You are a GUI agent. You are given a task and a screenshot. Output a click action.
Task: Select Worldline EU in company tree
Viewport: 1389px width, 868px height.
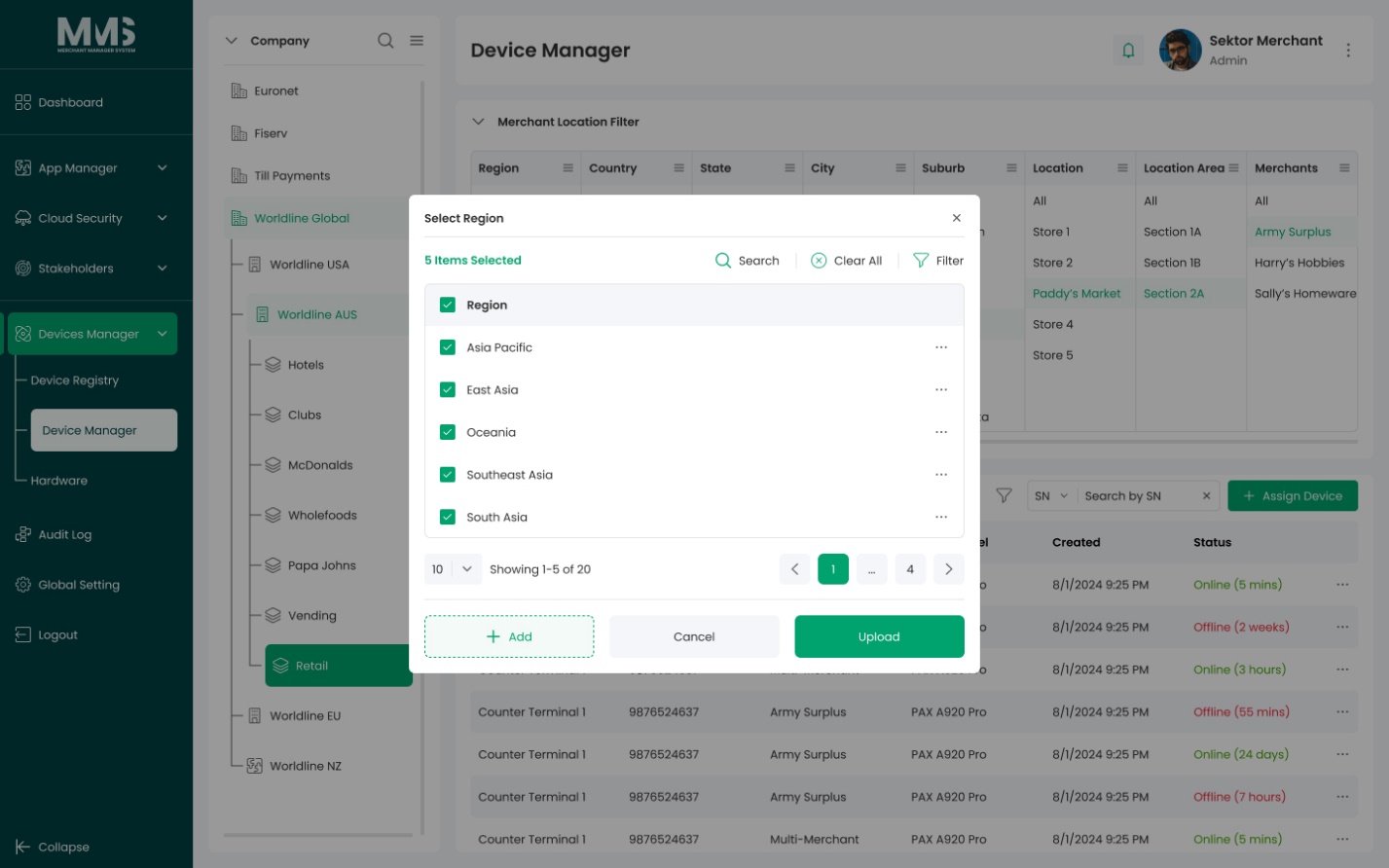[306, 716]
